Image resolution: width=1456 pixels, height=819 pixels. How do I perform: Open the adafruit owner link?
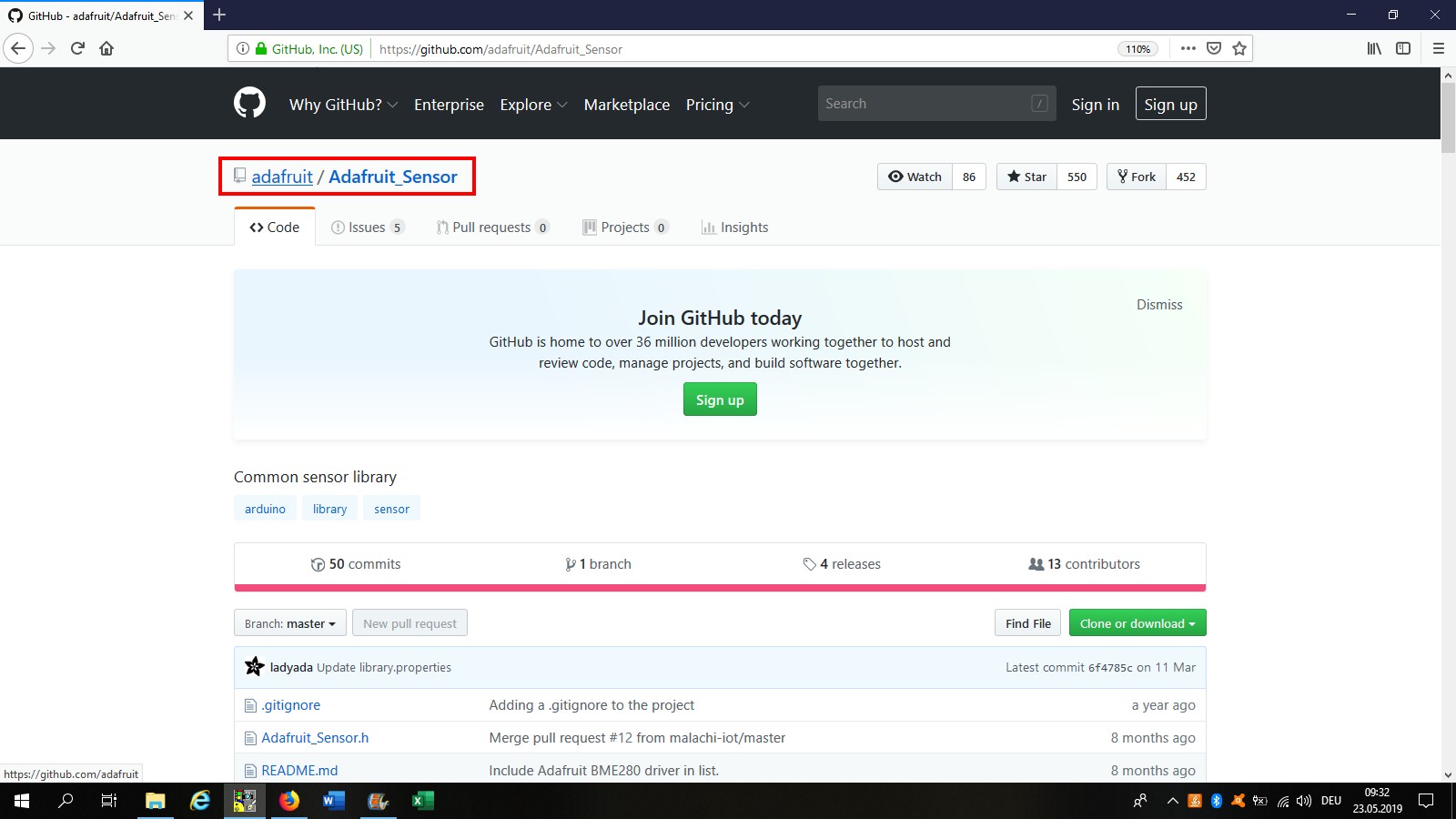point(282,177)
